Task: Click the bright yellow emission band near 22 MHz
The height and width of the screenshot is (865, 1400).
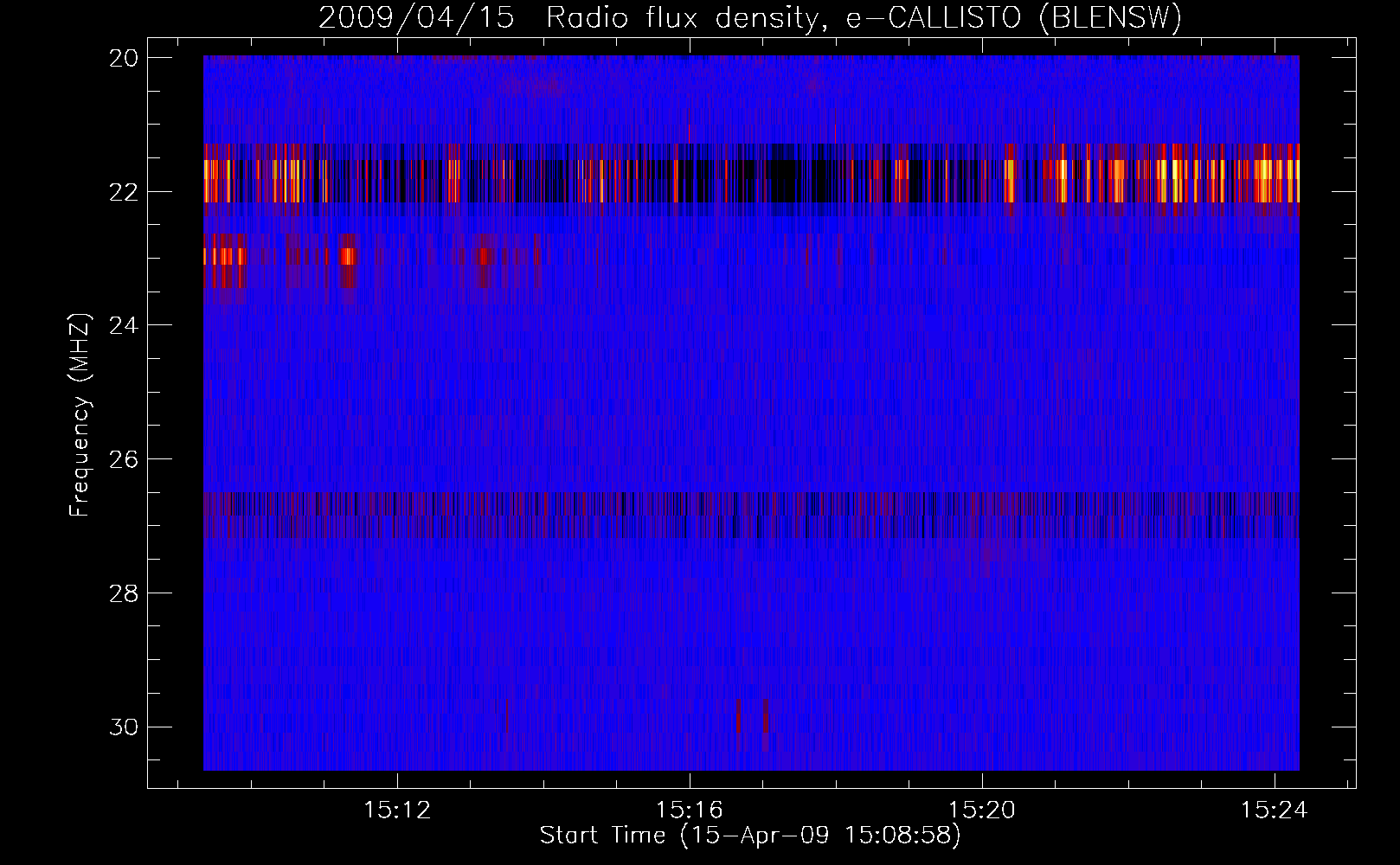Action: 751,180
